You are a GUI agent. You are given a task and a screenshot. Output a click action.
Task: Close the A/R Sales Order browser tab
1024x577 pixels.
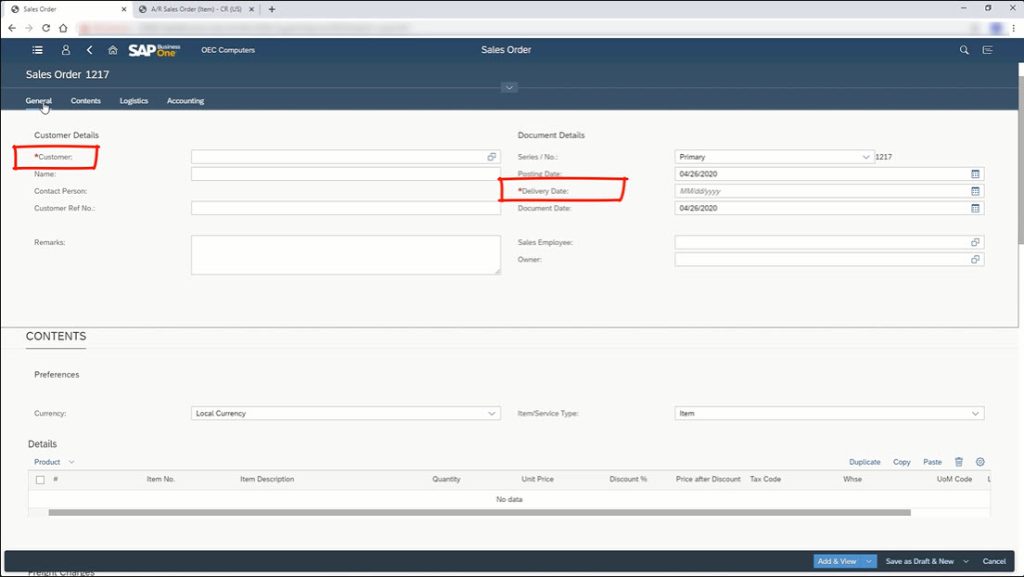[x=251, y=9]
